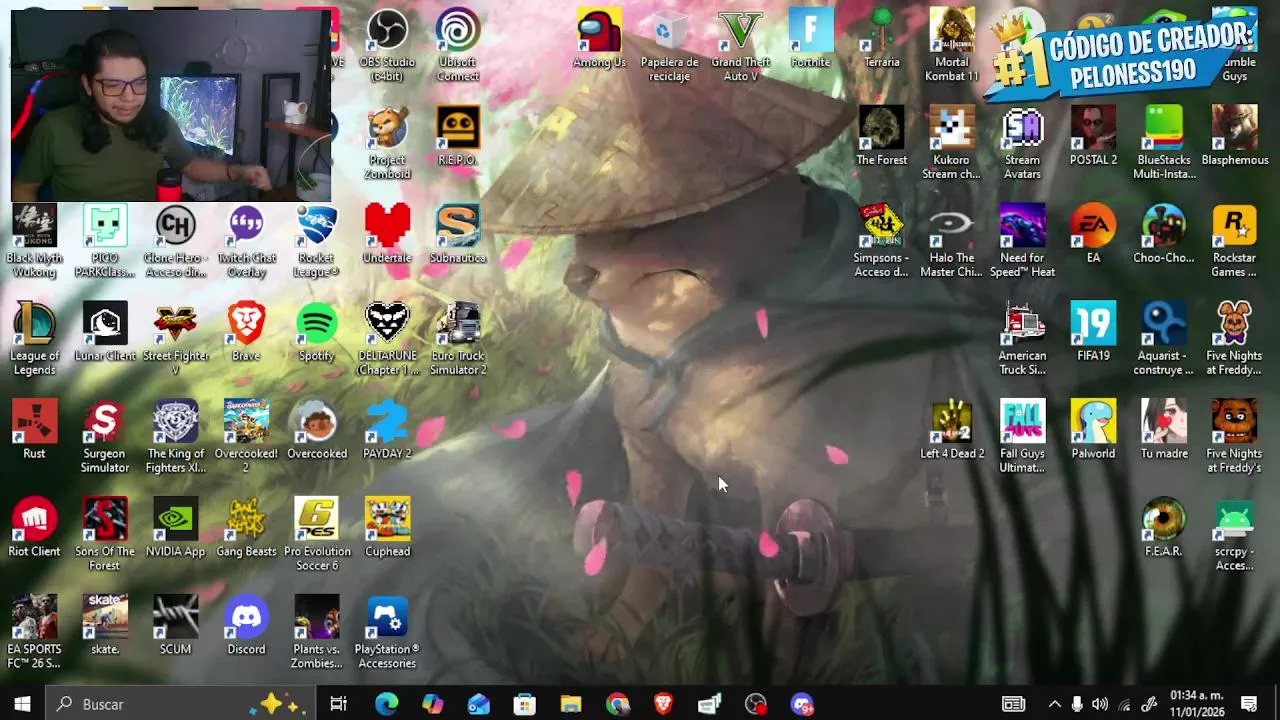
Task: Select The King of Fighters icon
Action: (175, 436)
